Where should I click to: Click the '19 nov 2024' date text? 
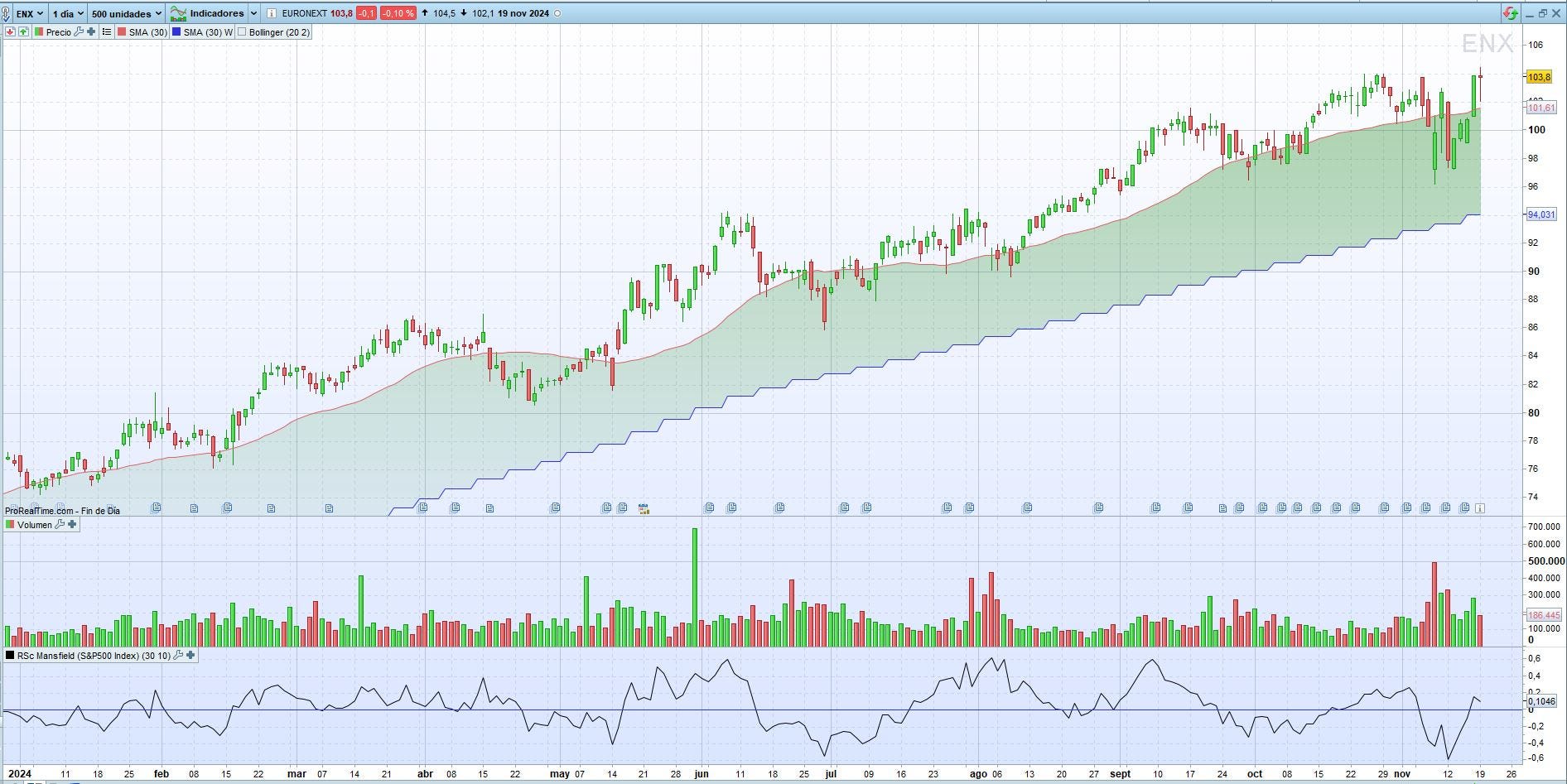(523, 13)
